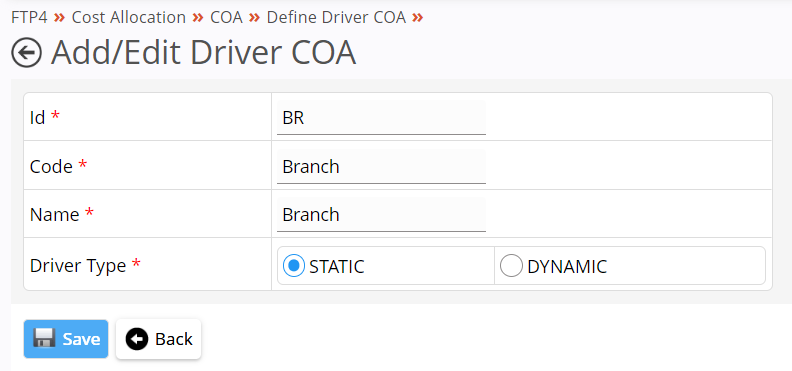Focus the Id field containing BR
792x371 pixels.
click(x=381, y=118)
